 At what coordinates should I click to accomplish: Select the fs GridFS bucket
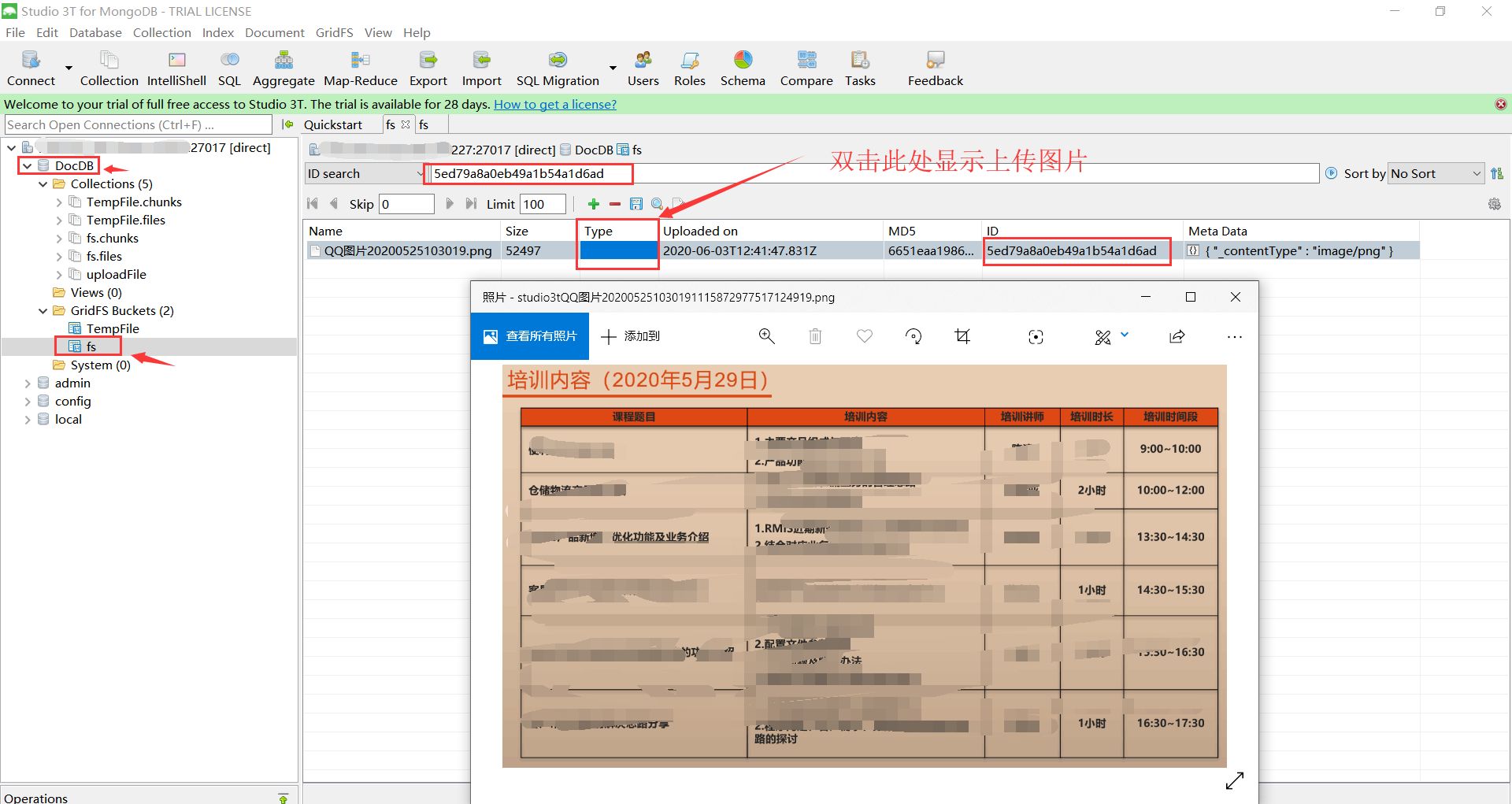91,346
